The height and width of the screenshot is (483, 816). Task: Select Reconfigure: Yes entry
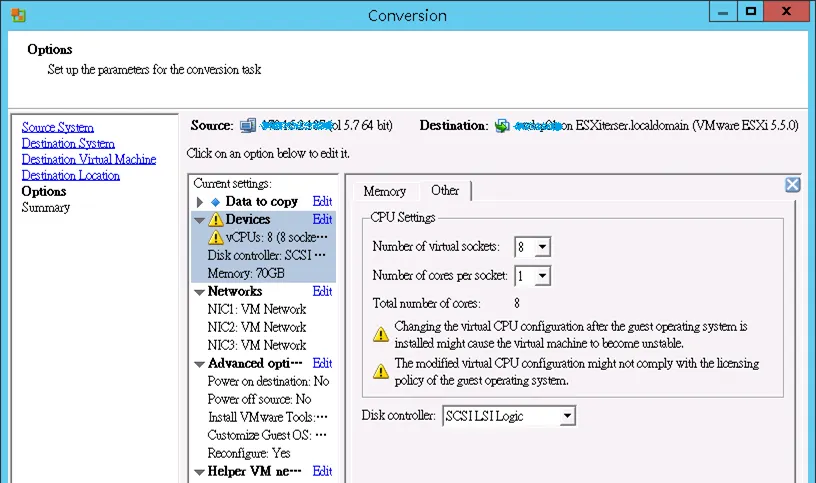249,453
